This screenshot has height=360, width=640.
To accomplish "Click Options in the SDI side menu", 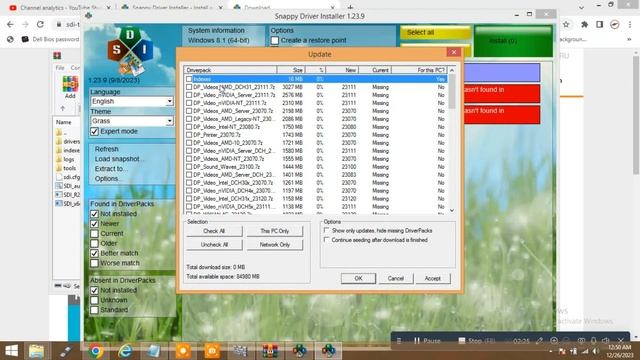I will pos(107,178).
